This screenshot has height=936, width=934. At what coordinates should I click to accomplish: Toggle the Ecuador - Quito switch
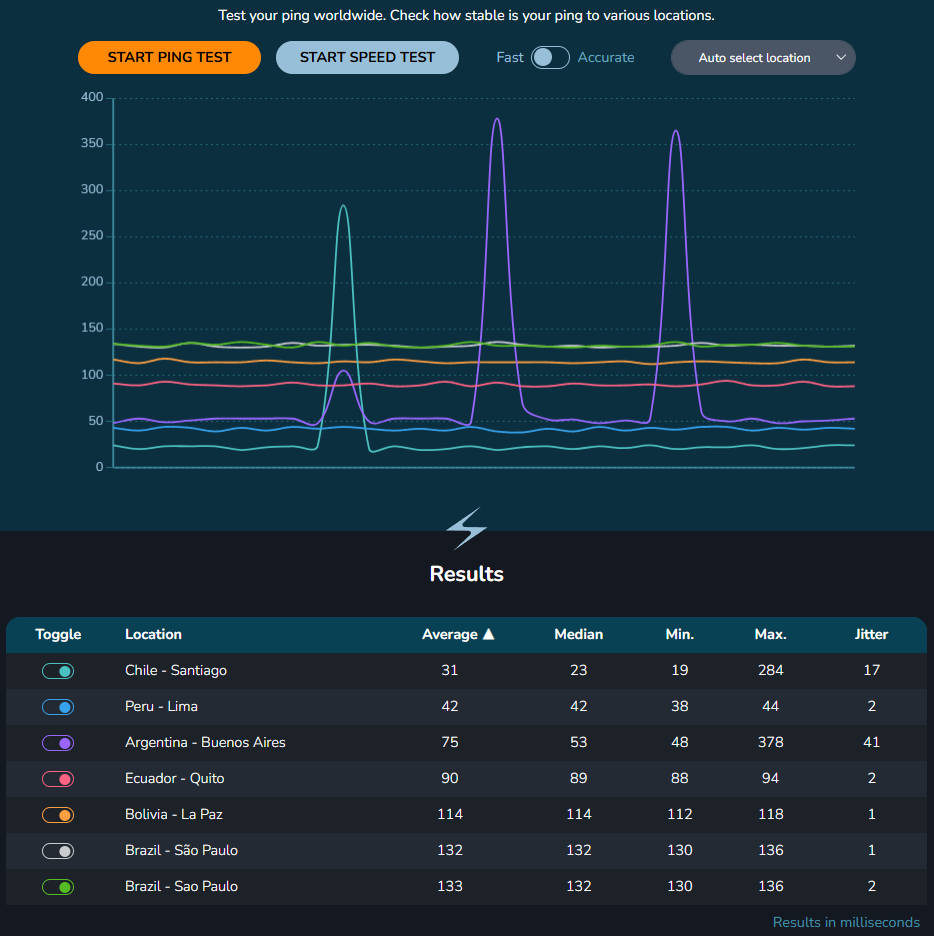57,779
